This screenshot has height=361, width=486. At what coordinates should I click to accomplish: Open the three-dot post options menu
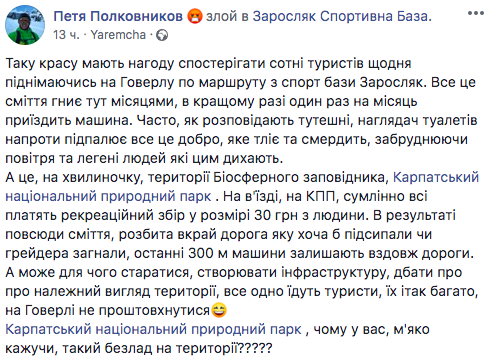point(476,13)
